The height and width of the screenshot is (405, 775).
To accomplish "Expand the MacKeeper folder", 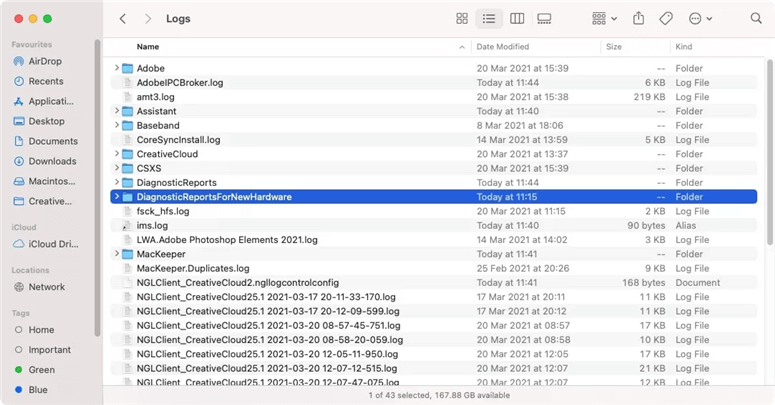I will (x=117, y=254).
